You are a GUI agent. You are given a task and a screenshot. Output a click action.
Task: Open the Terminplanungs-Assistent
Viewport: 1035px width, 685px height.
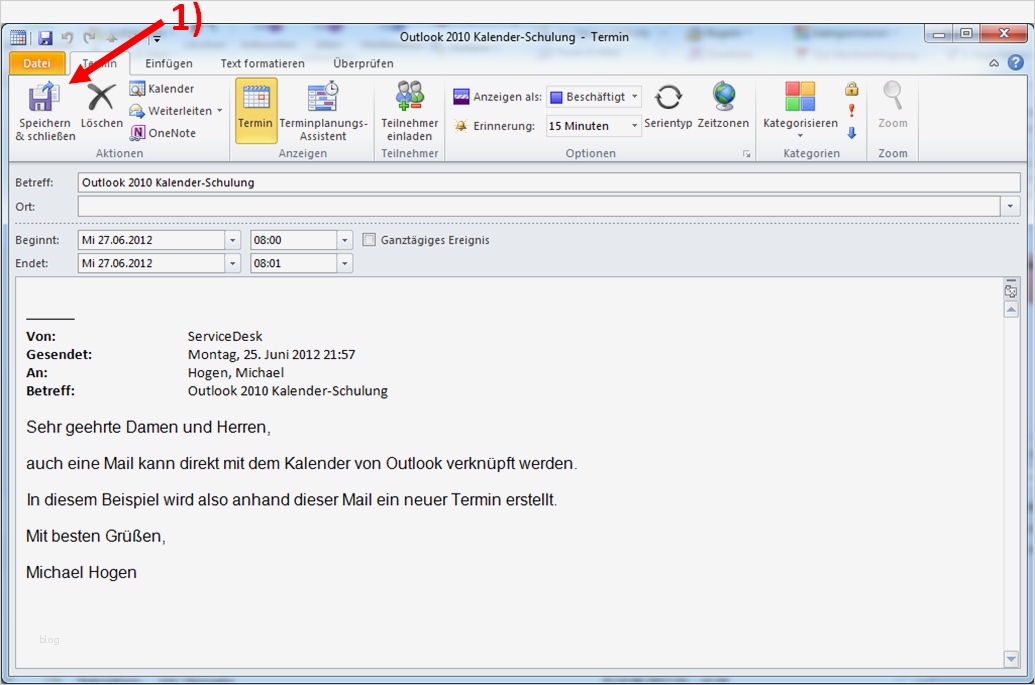(323, 110)
